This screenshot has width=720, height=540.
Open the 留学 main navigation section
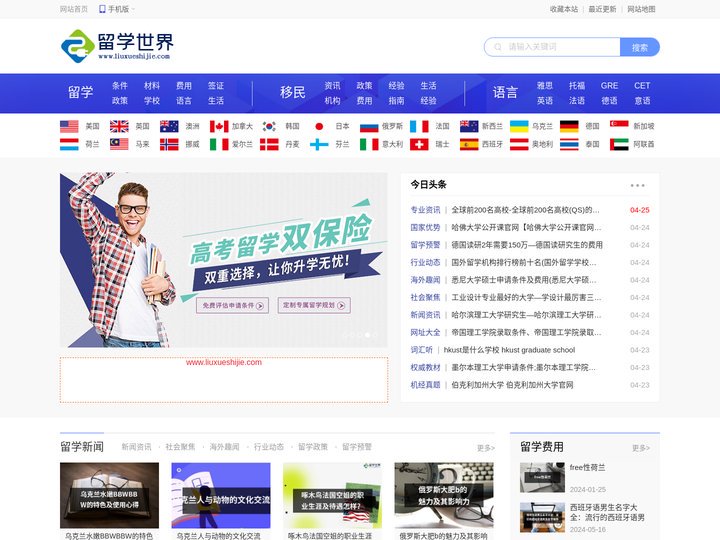[x=81, y=92]
